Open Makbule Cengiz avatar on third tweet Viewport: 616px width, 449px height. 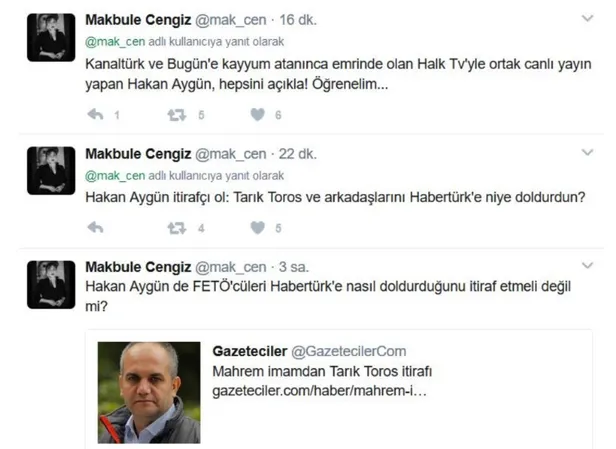tap(51, 284)
